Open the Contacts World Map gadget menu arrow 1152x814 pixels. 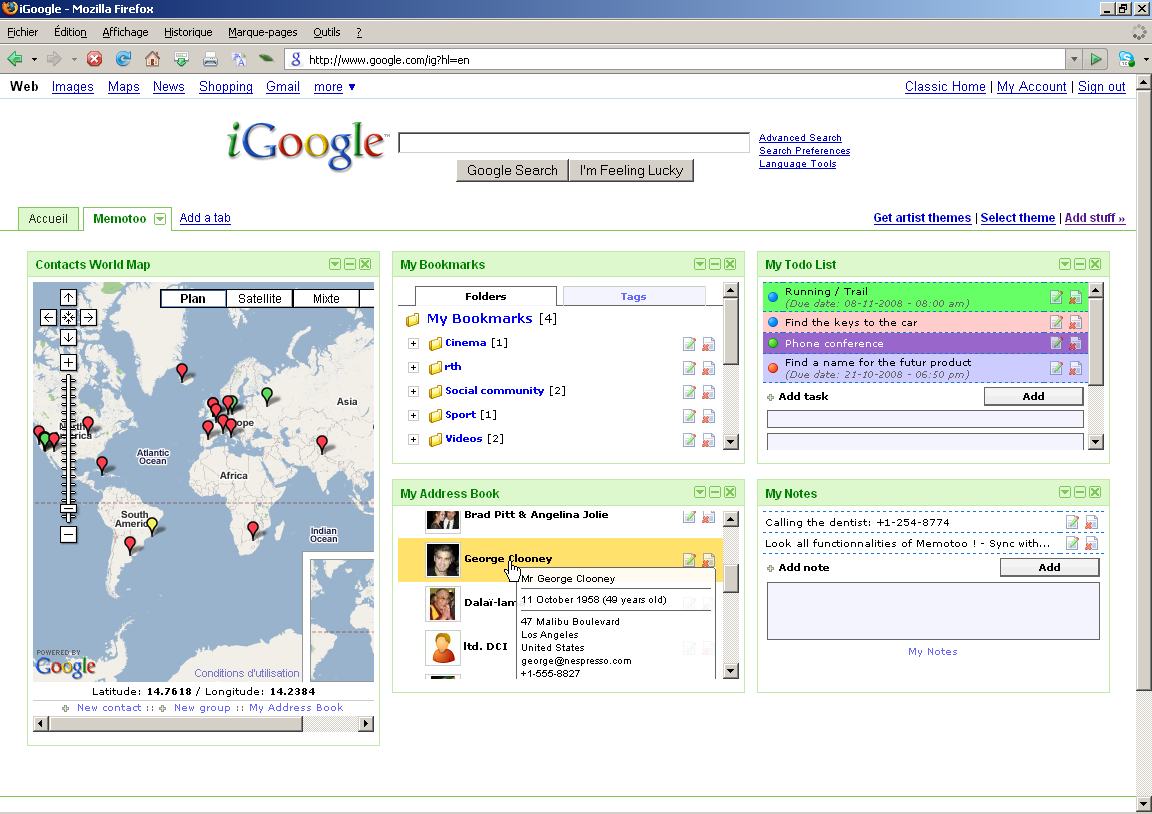335,264
